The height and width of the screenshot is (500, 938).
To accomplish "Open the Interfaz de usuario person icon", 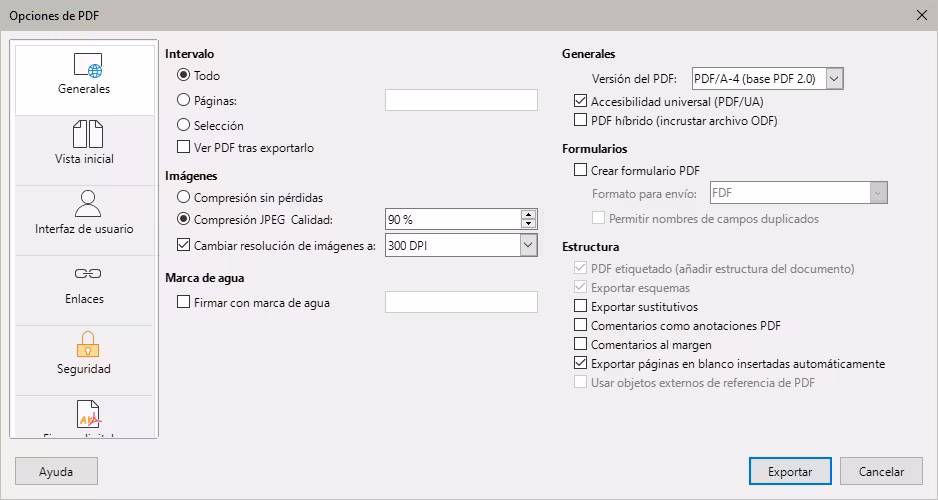I will tap(88, 204).
